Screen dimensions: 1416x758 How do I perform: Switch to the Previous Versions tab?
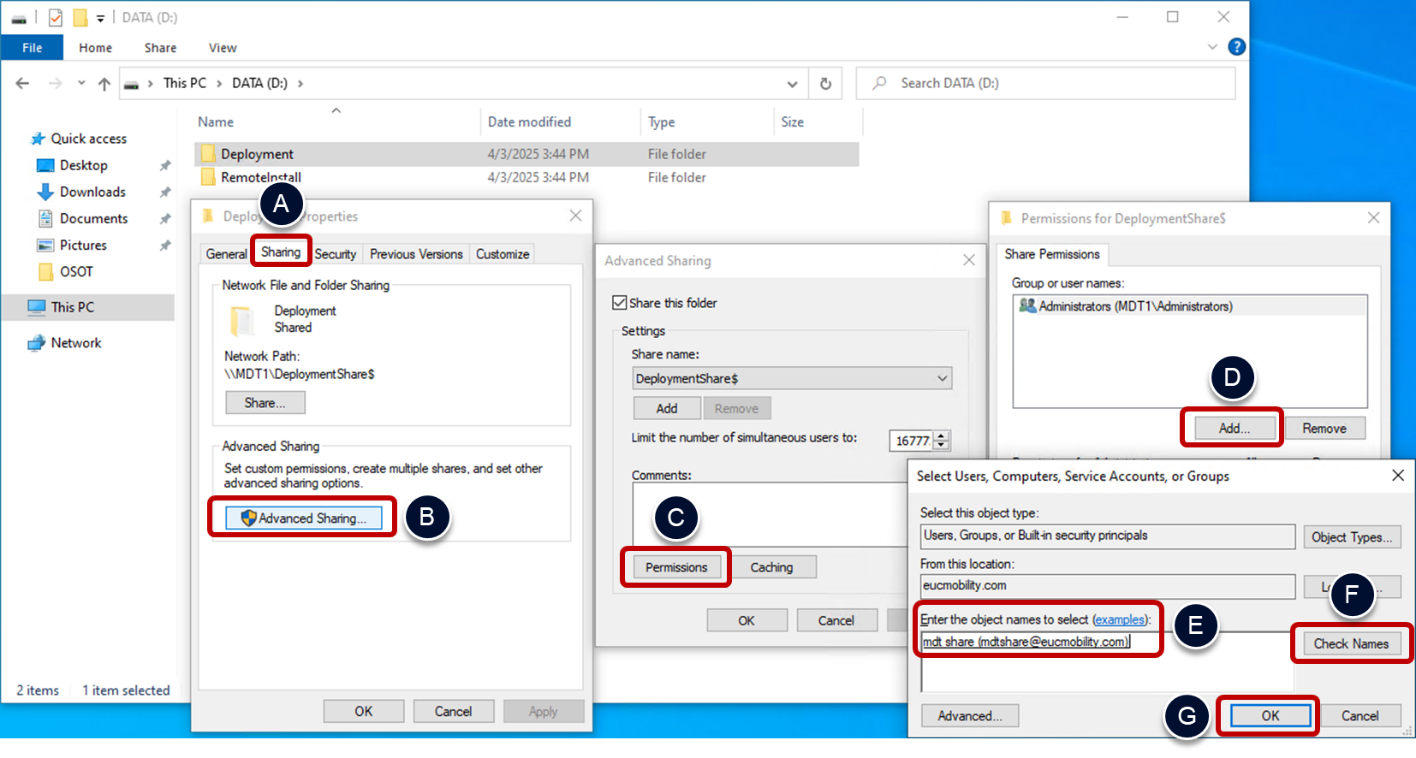pyautogui.click(x=416, y=253)
